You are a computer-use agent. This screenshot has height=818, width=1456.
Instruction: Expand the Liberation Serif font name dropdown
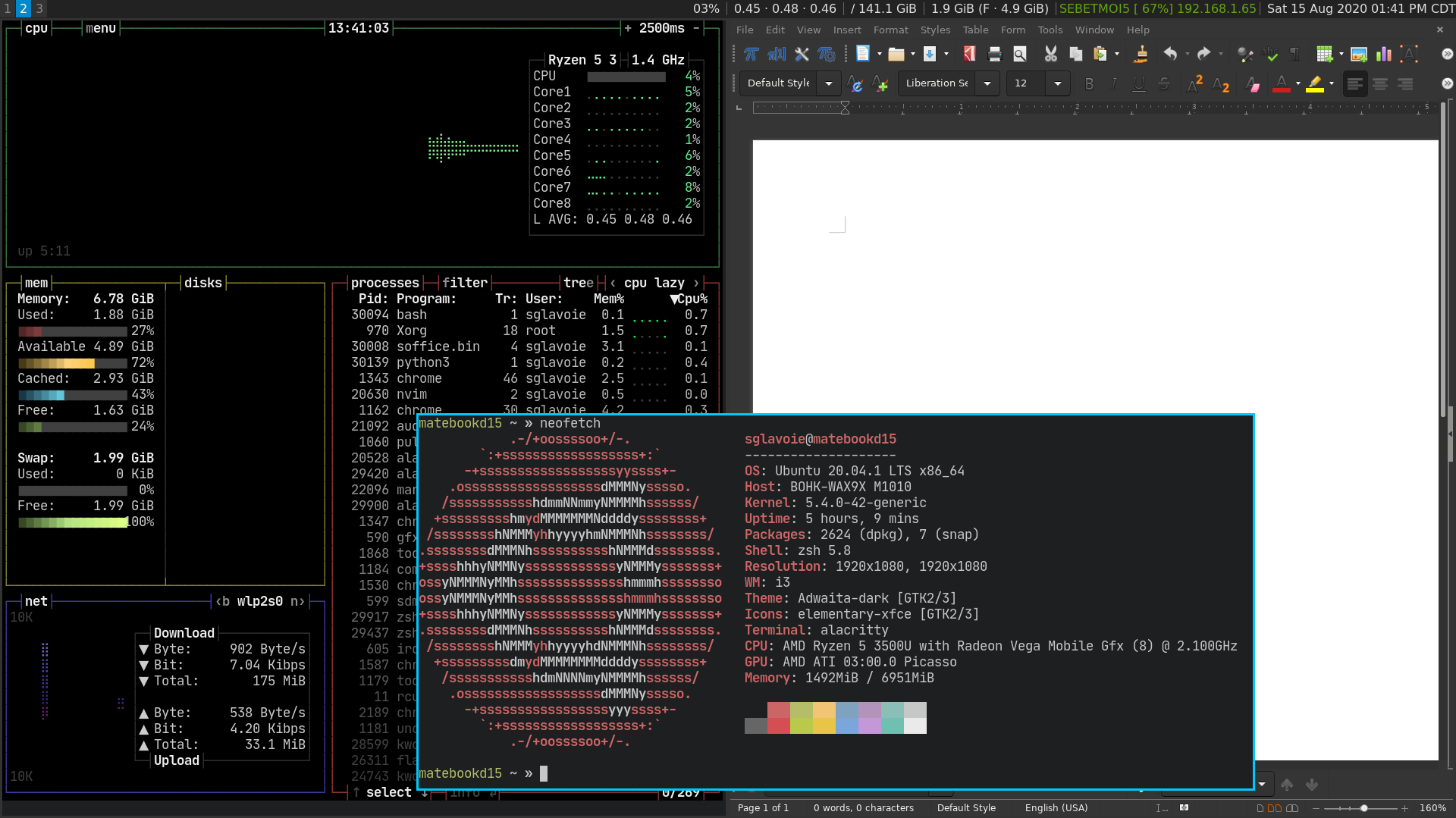(x=987, y=83)
